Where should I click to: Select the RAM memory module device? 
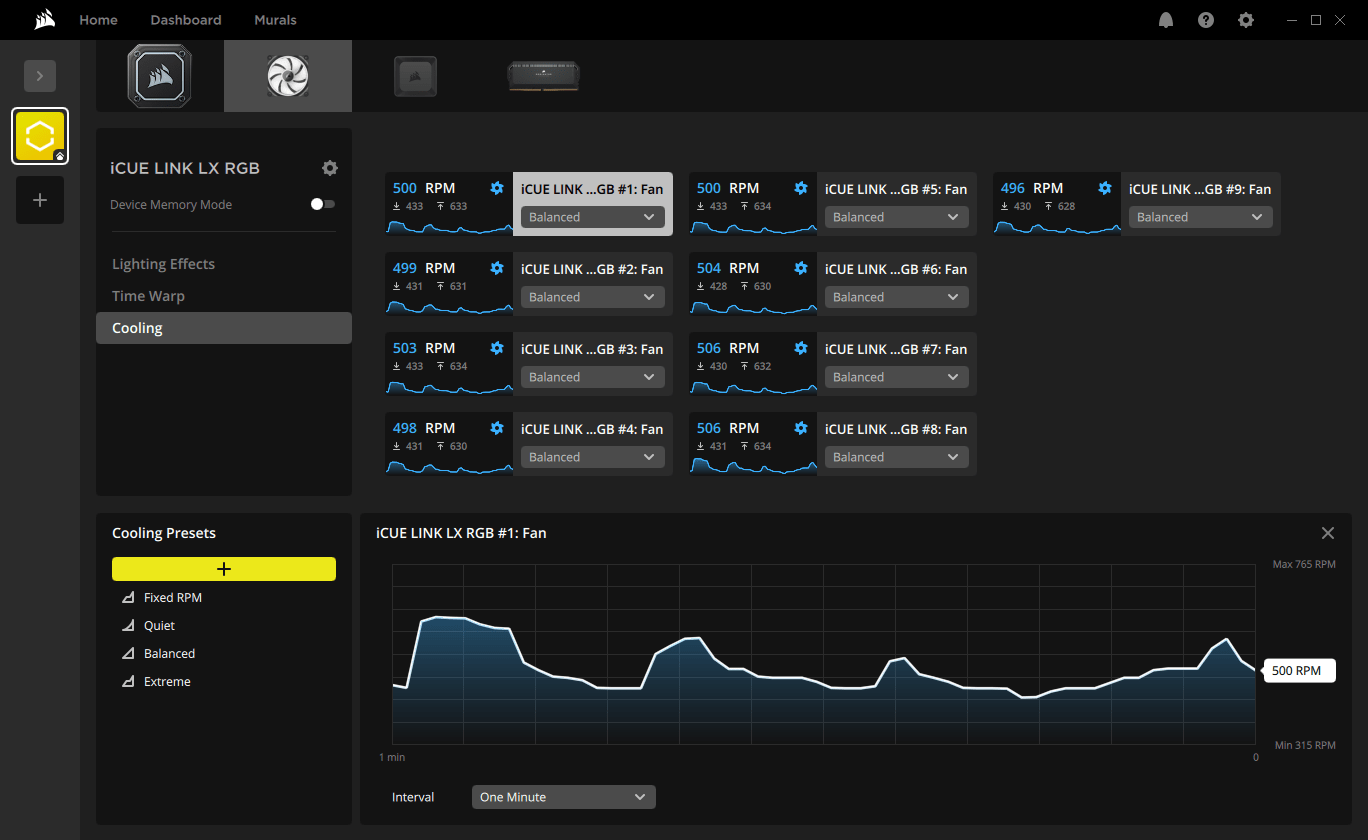(543, 76)
